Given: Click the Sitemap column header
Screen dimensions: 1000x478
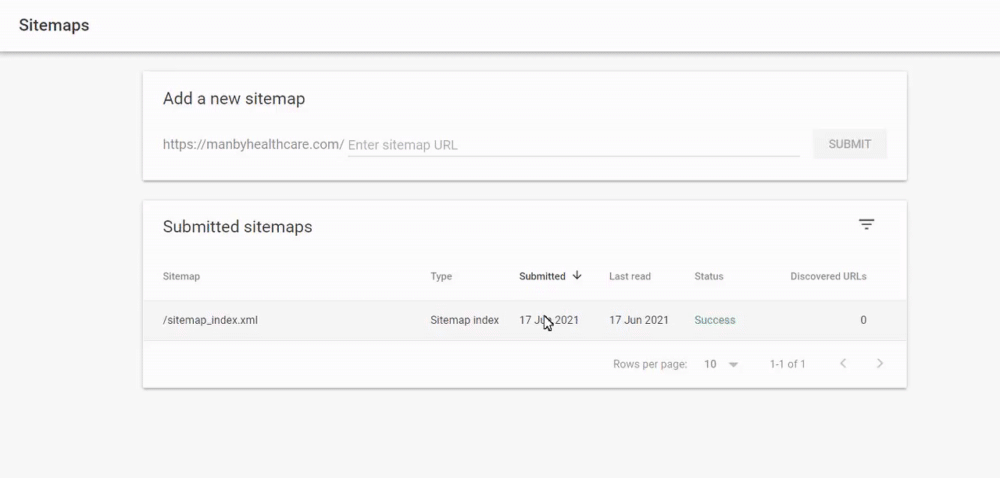Looking at the screenshot, I should pyautogui.click(x=181, y=277).
